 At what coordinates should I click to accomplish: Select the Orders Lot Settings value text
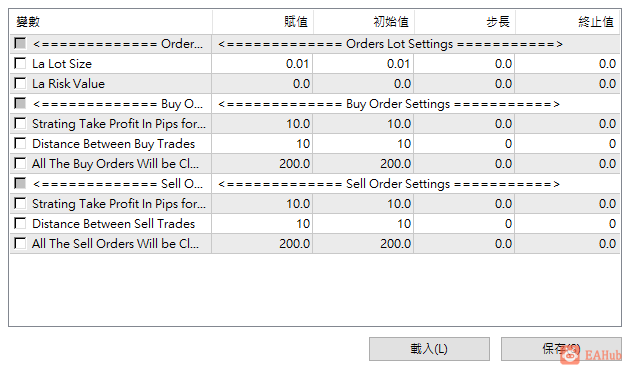tap(390, 44)
